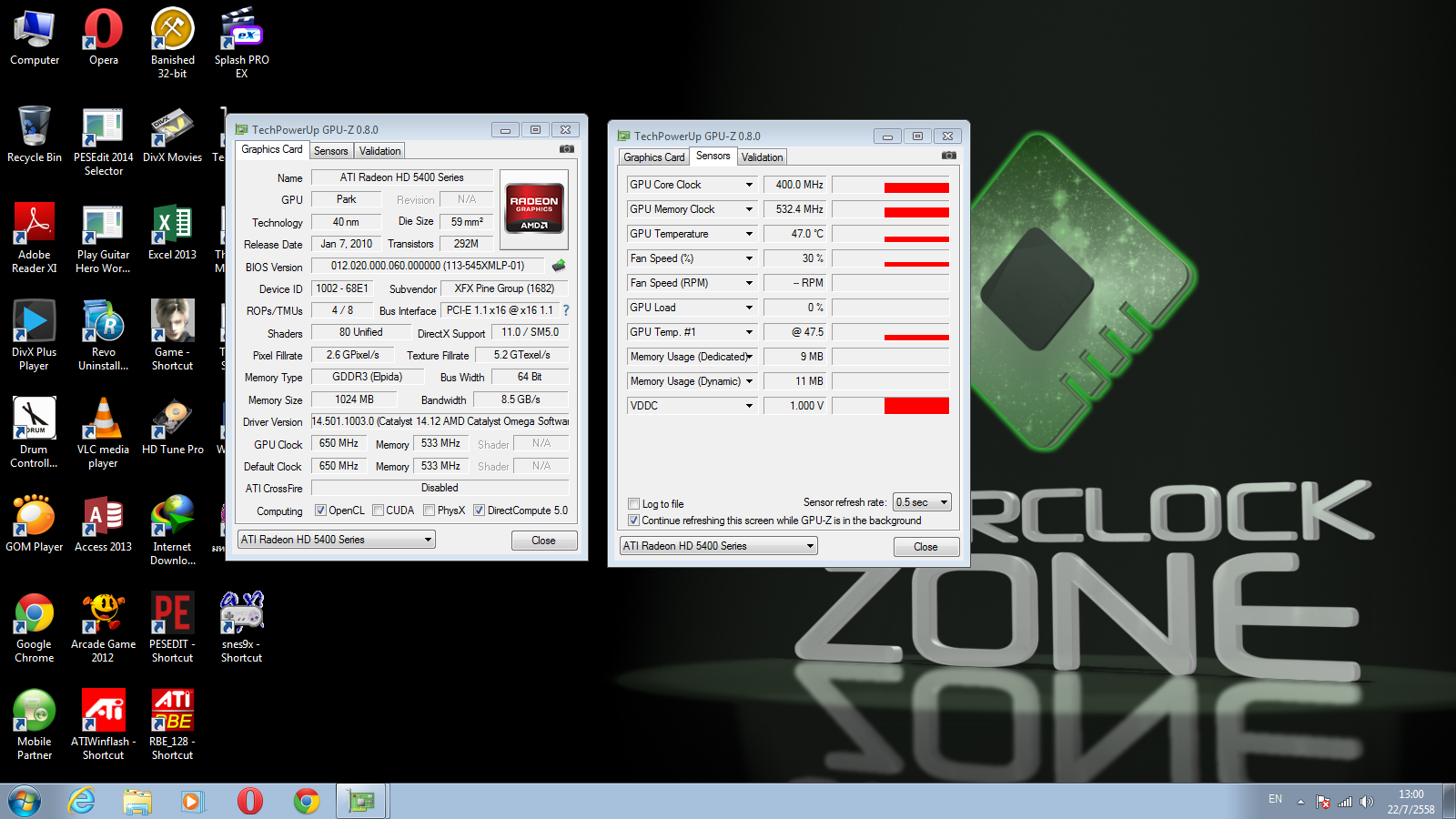Open Banished 32-bit desktop icon
Screen dimensions: 1456x819
pyautogui.click(x=173, y=43)
